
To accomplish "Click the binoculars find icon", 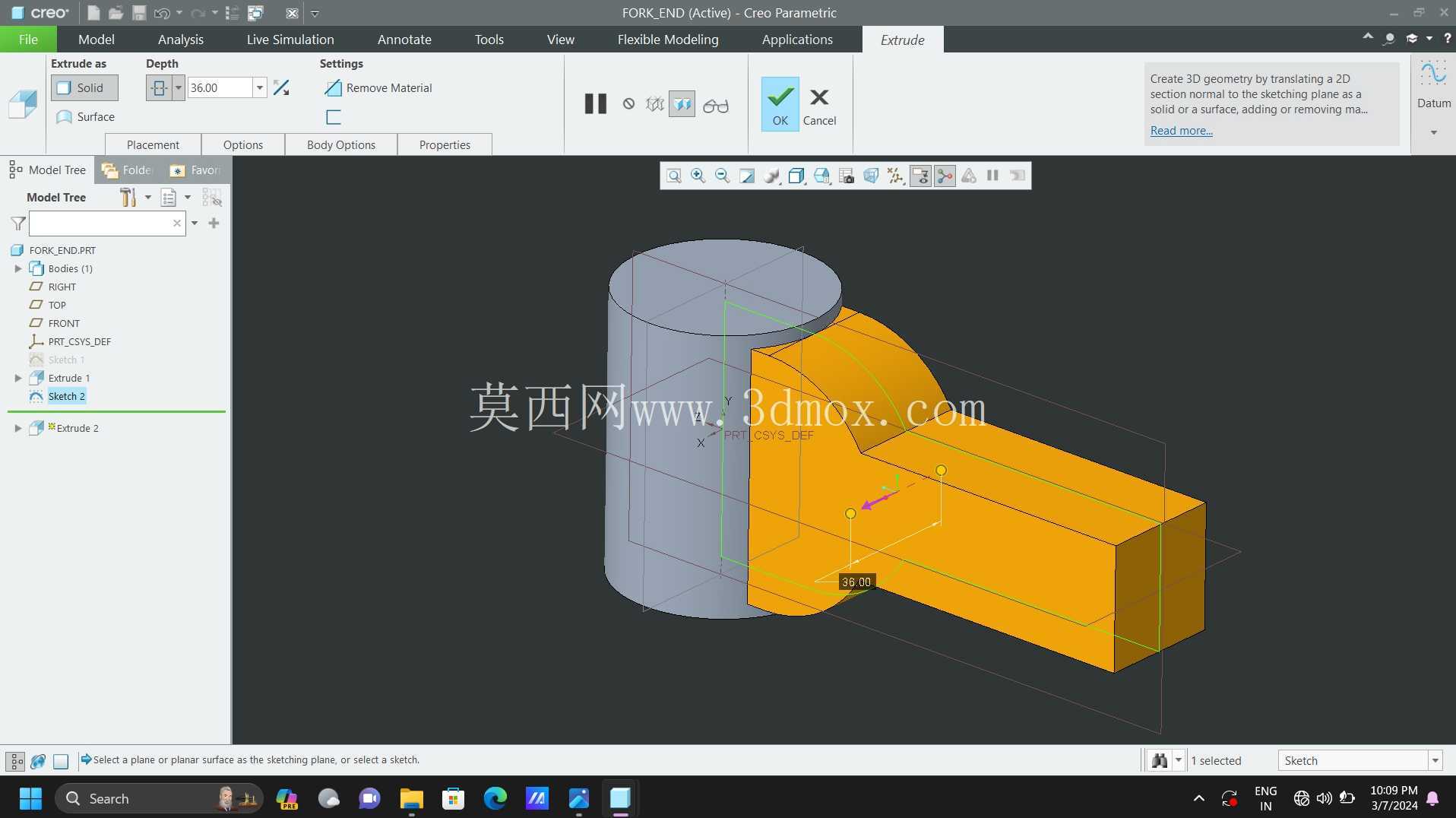I will point(1160,760).
